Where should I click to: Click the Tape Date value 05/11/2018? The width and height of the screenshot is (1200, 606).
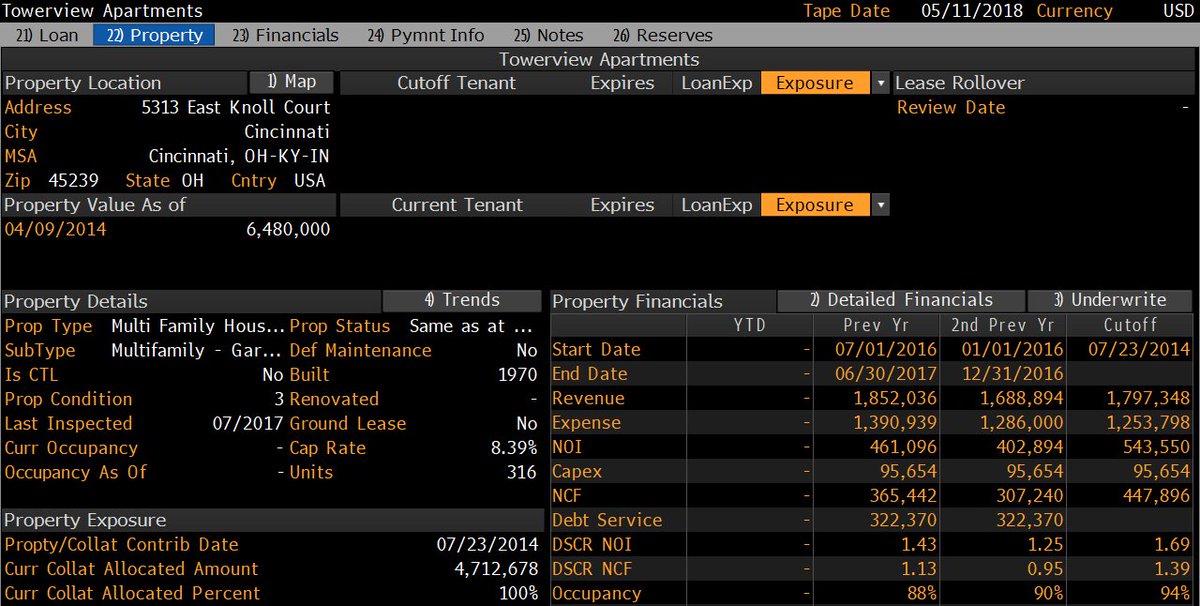(972, 11)
